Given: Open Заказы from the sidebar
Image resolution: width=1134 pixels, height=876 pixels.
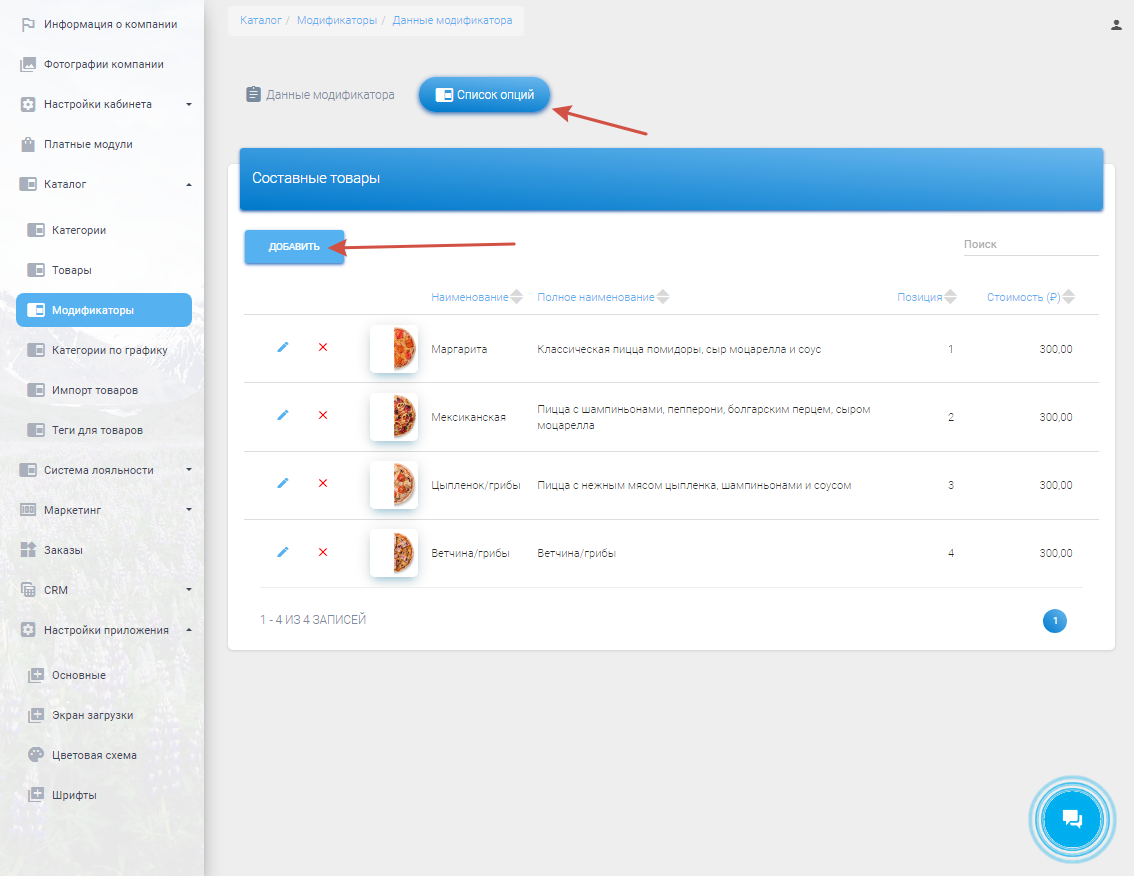Looking at the screenshot, I should 63,550.
